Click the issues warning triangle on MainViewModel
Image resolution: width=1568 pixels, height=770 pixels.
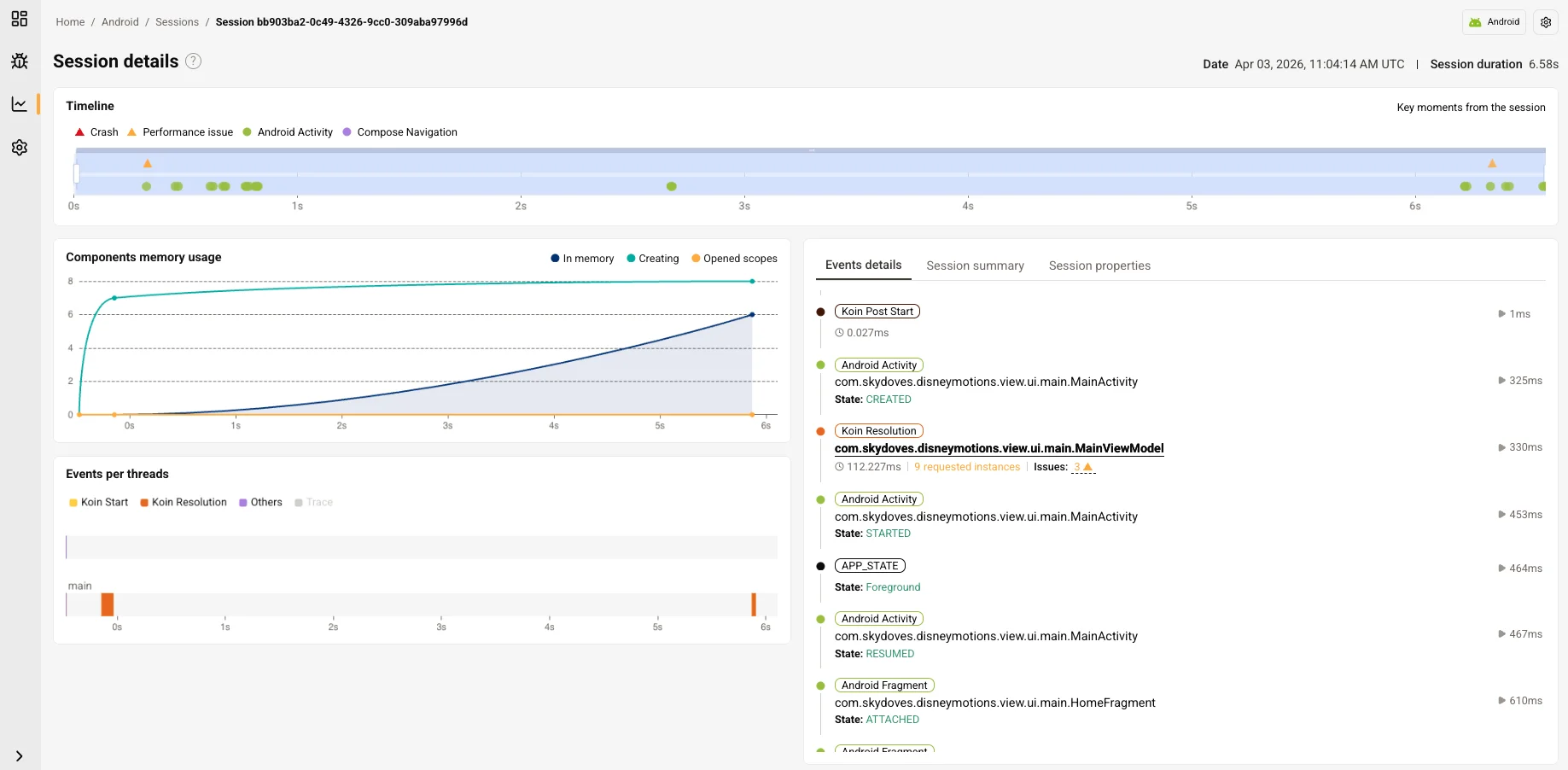[1087, 467]
